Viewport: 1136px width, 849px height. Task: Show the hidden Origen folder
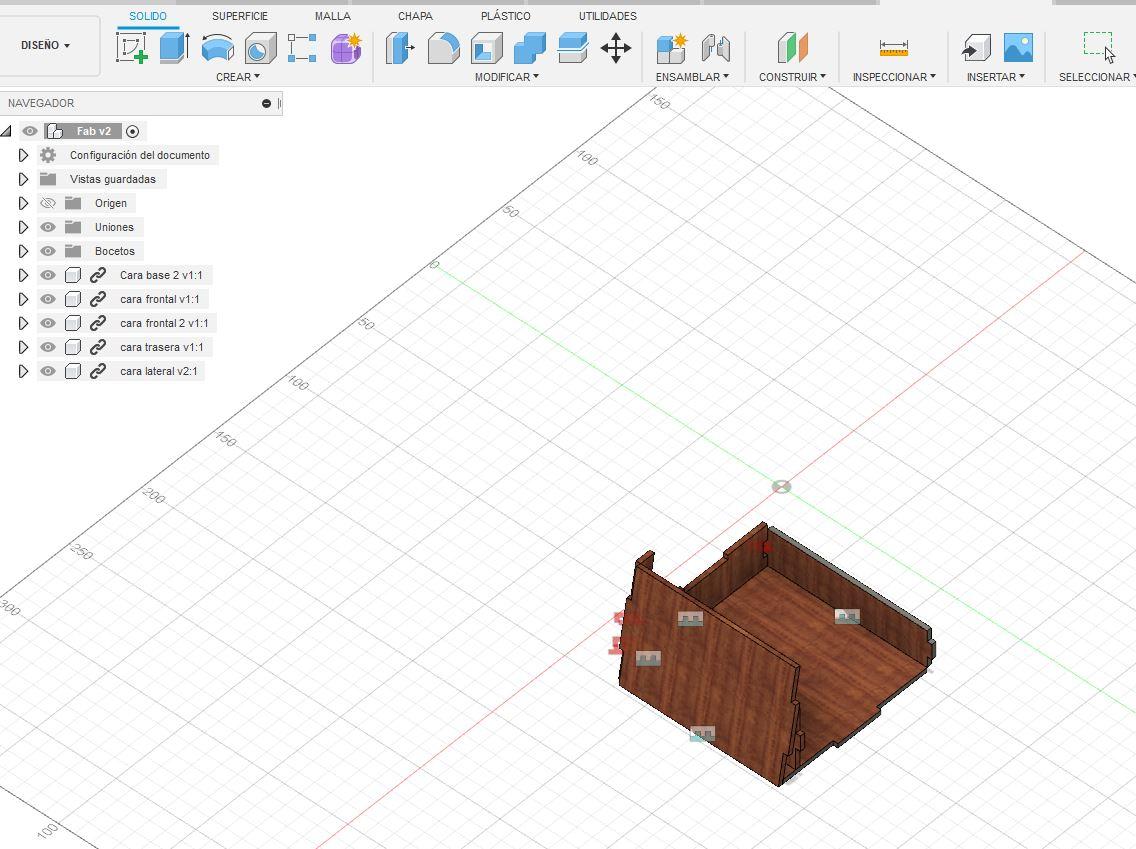[48, 203]
